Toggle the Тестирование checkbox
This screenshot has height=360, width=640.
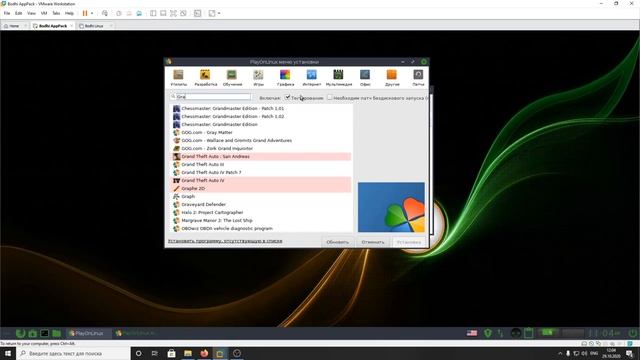click(x=288, y=97)
